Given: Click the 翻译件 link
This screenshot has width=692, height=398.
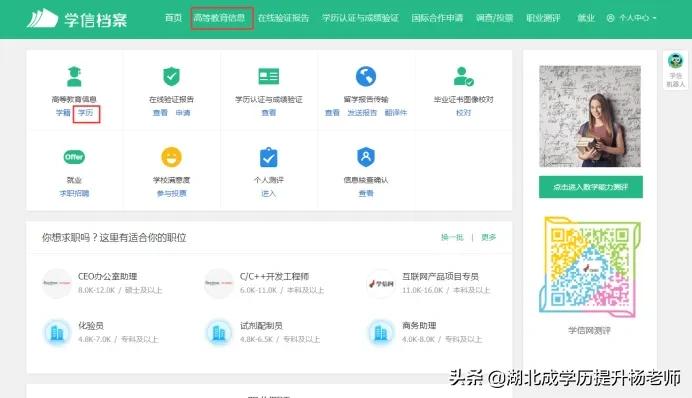Looking at the screenshot, I should tap(396, 113).
